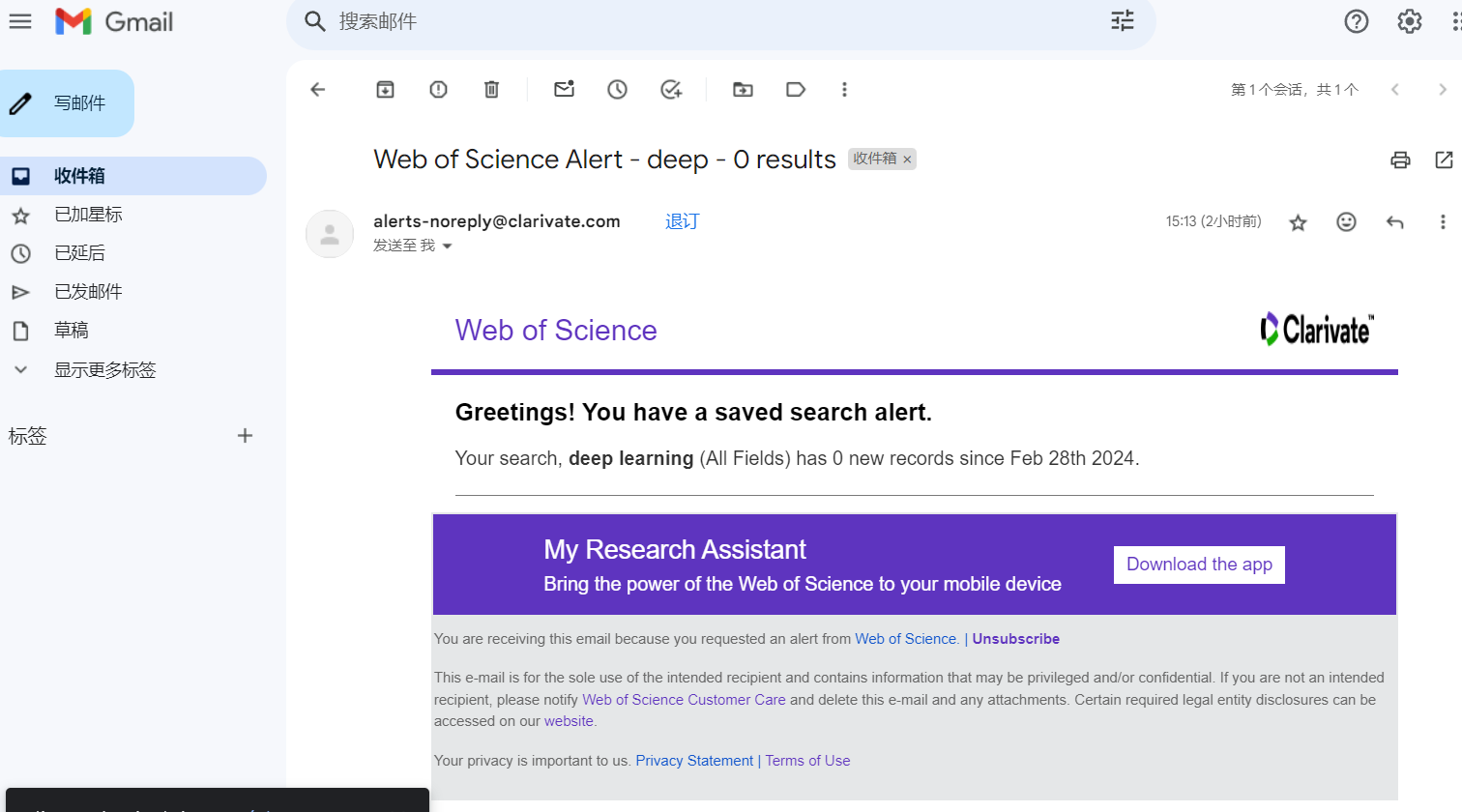Click the email subject line text
This screenshot has width=1462, height=812.
604,159
